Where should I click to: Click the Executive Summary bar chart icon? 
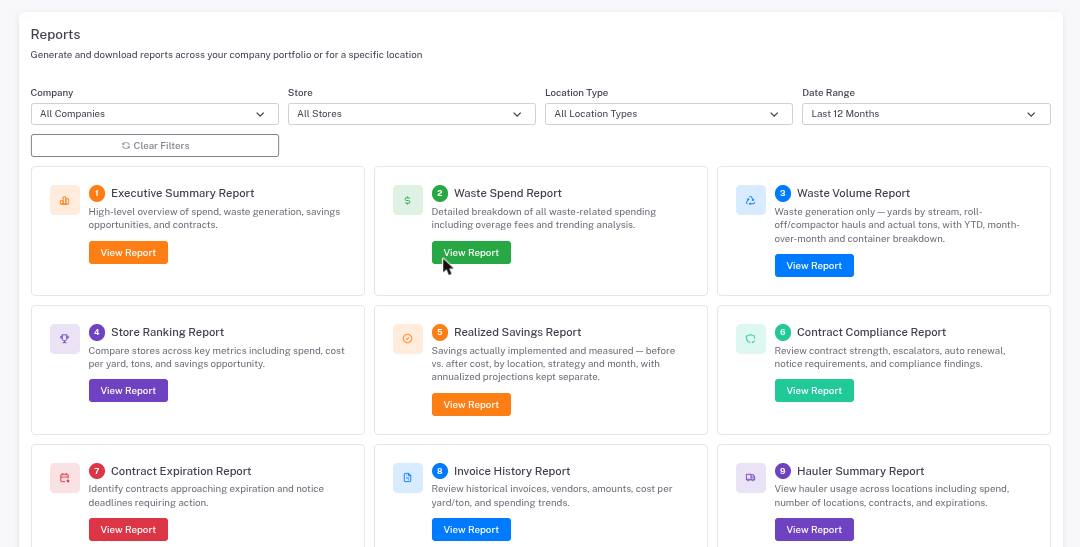click(65, 200)
